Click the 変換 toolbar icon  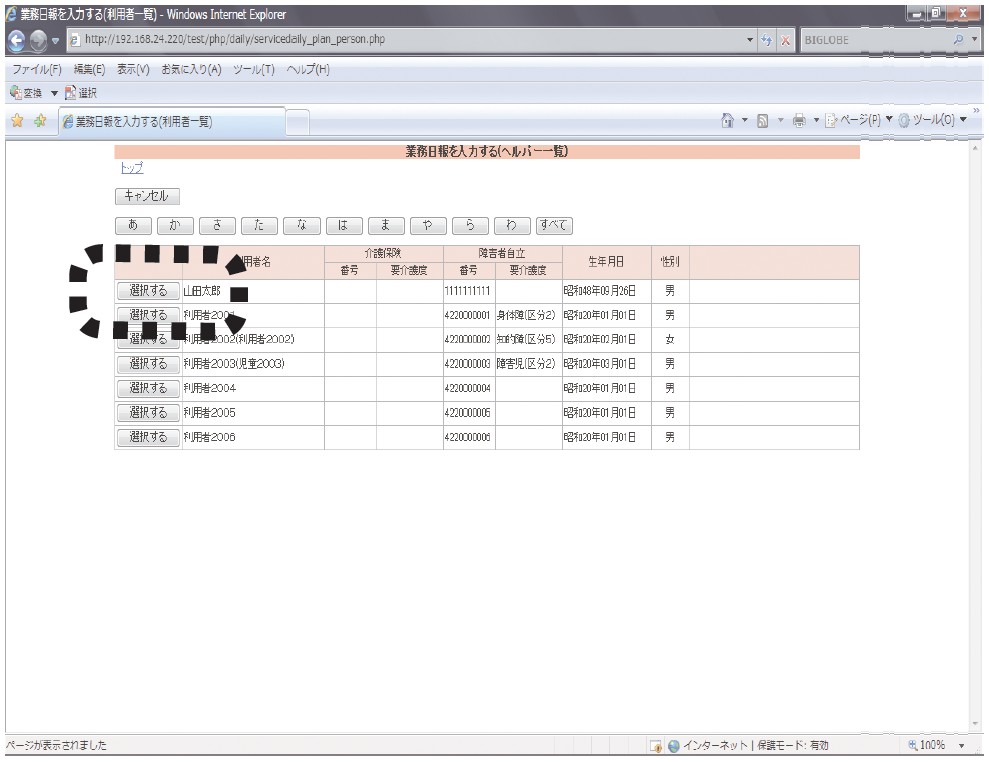pos(26,93)
